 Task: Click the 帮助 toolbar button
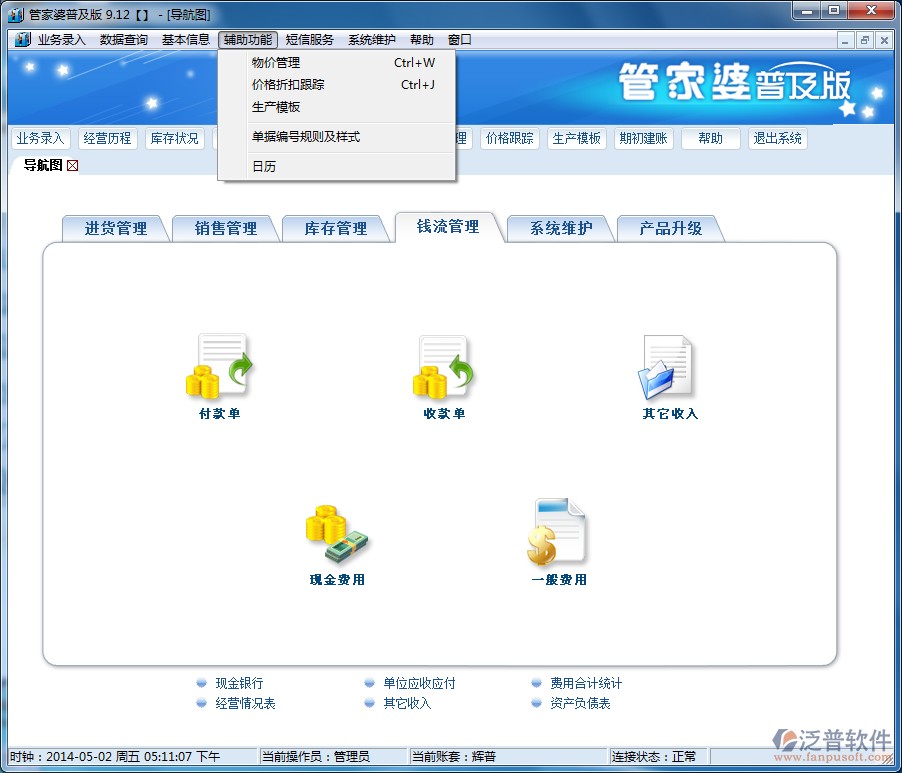(710, 139)
